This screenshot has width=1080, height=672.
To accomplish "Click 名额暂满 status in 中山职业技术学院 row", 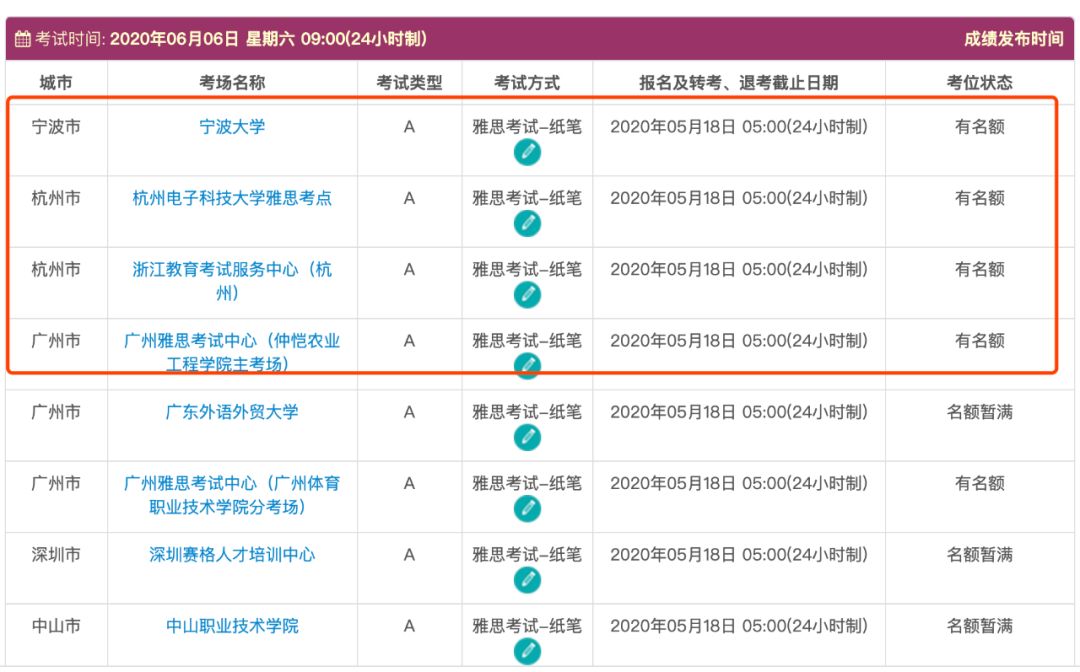I will click(979, 626).
